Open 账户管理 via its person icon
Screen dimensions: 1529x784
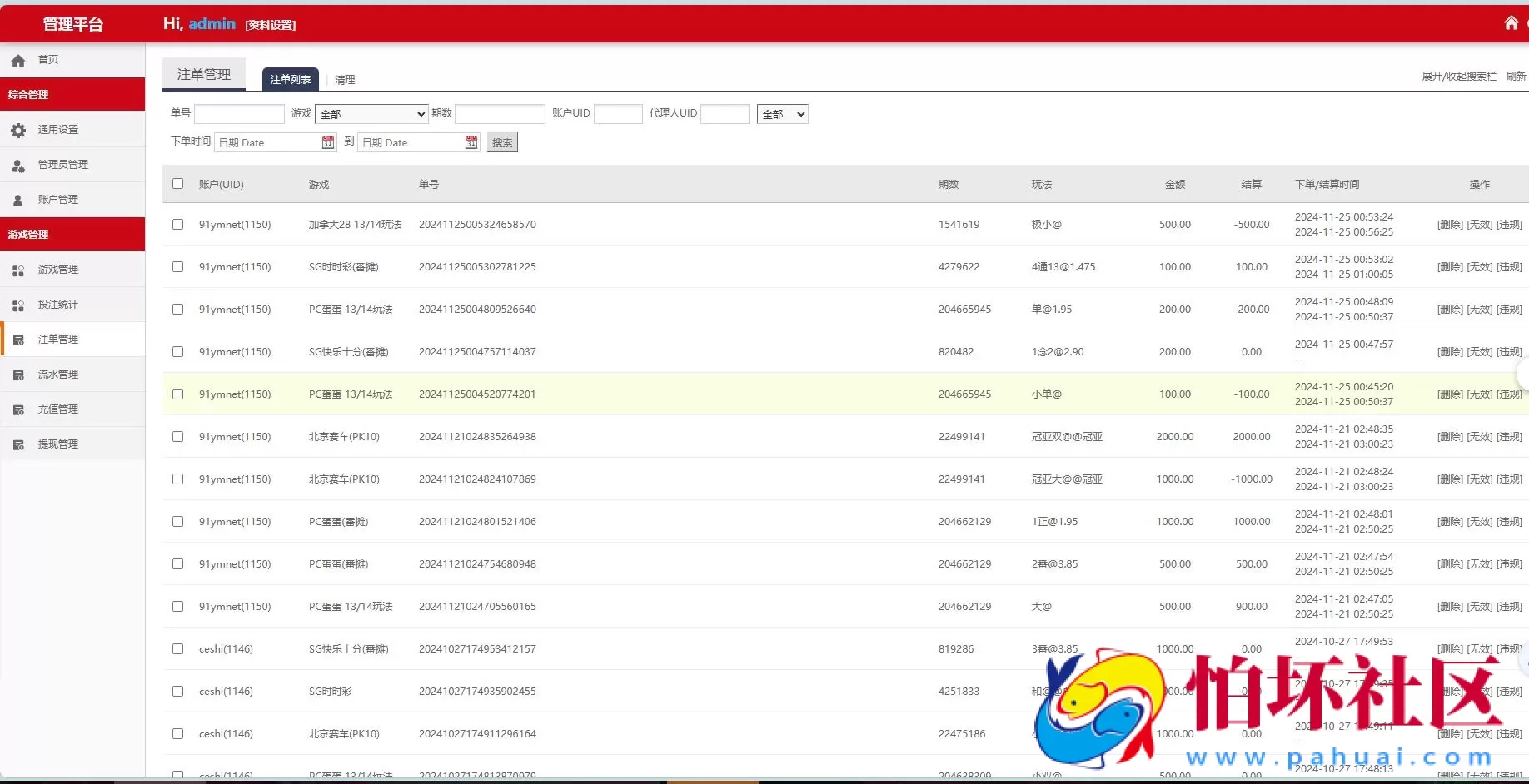click(x=18, y=199)
